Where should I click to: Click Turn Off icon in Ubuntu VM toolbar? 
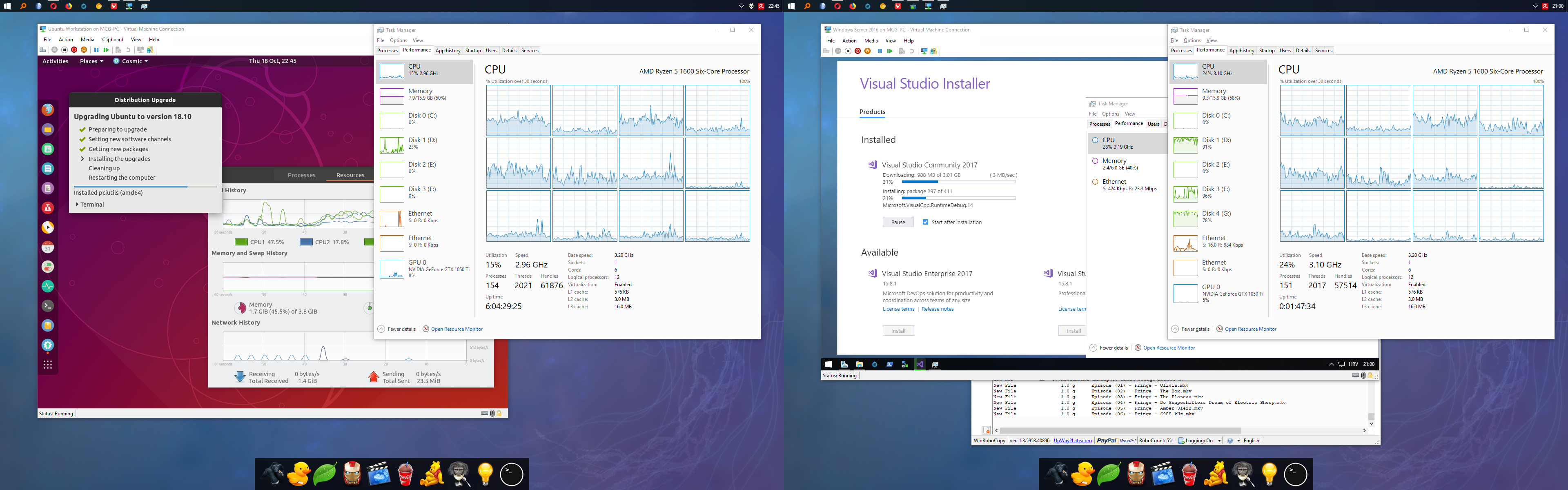[x=65, y=50]
